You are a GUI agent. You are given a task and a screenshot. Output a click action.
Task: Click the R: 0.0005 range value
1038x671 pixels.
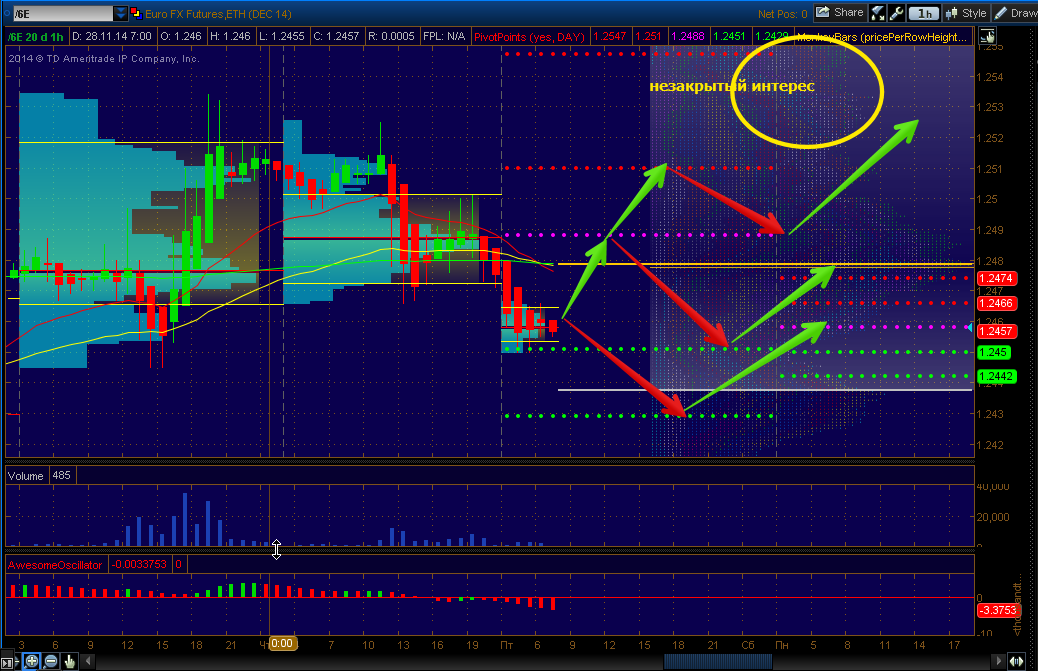(x=391, y=36)
